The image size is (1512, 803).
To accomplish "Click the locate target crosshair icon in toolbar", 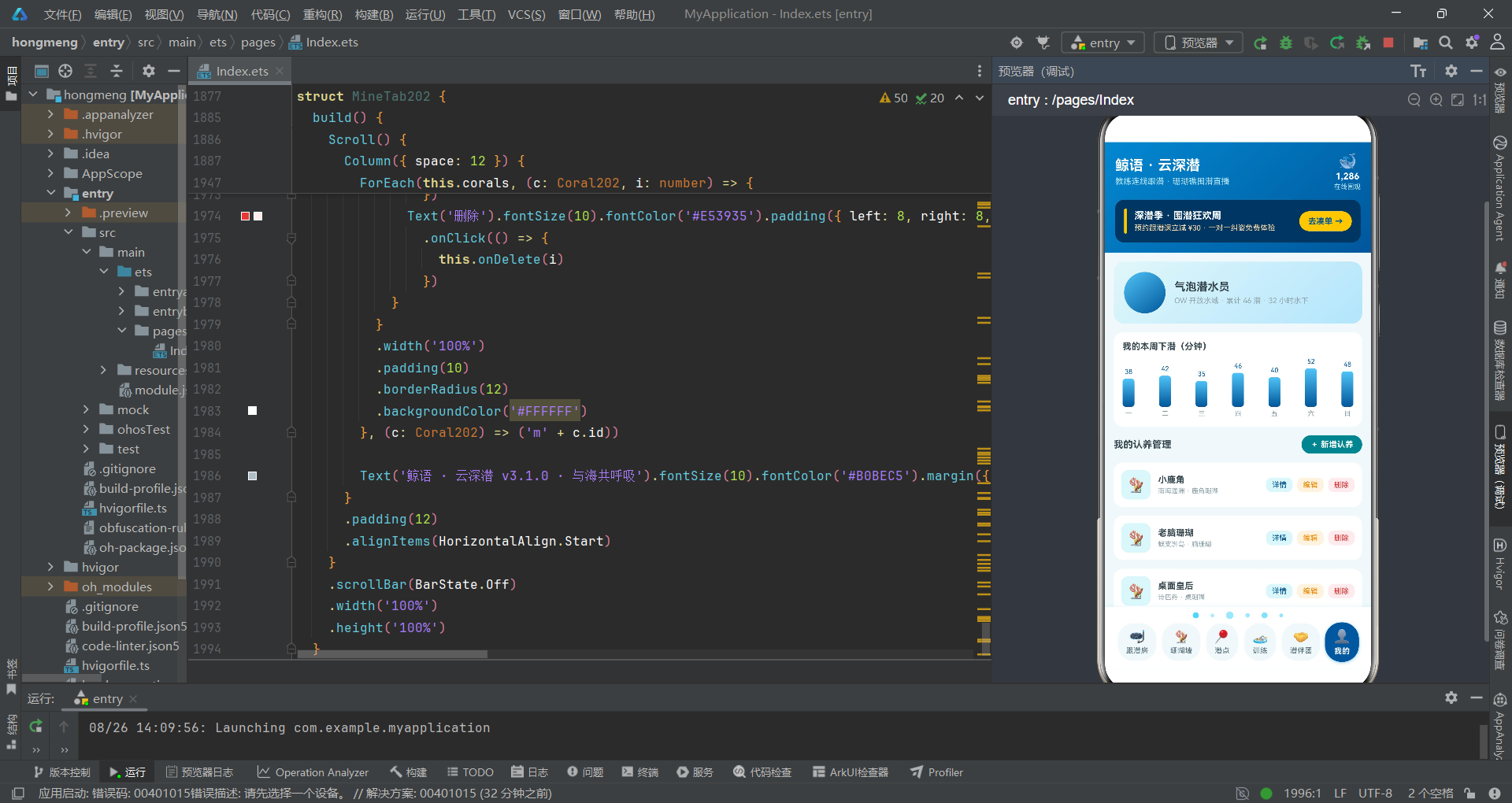I will tap(1017, 43).
